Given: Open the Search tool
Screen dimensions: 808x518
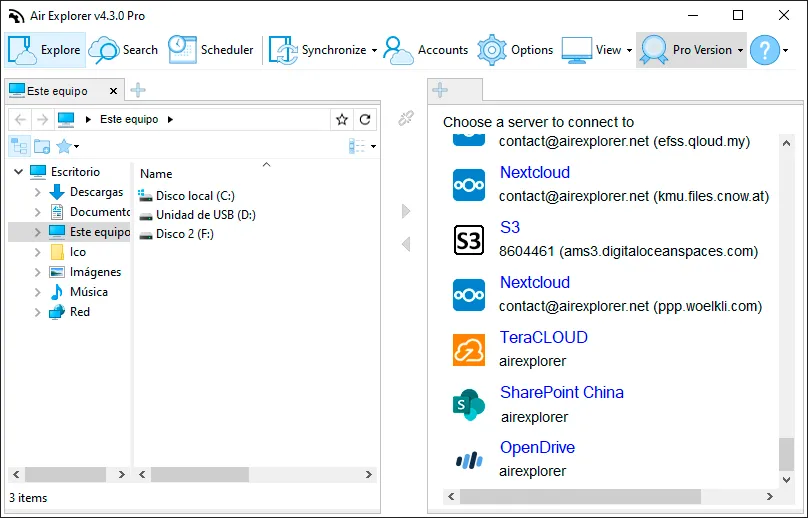Looking at the screenshot, I should click(123, 50).
